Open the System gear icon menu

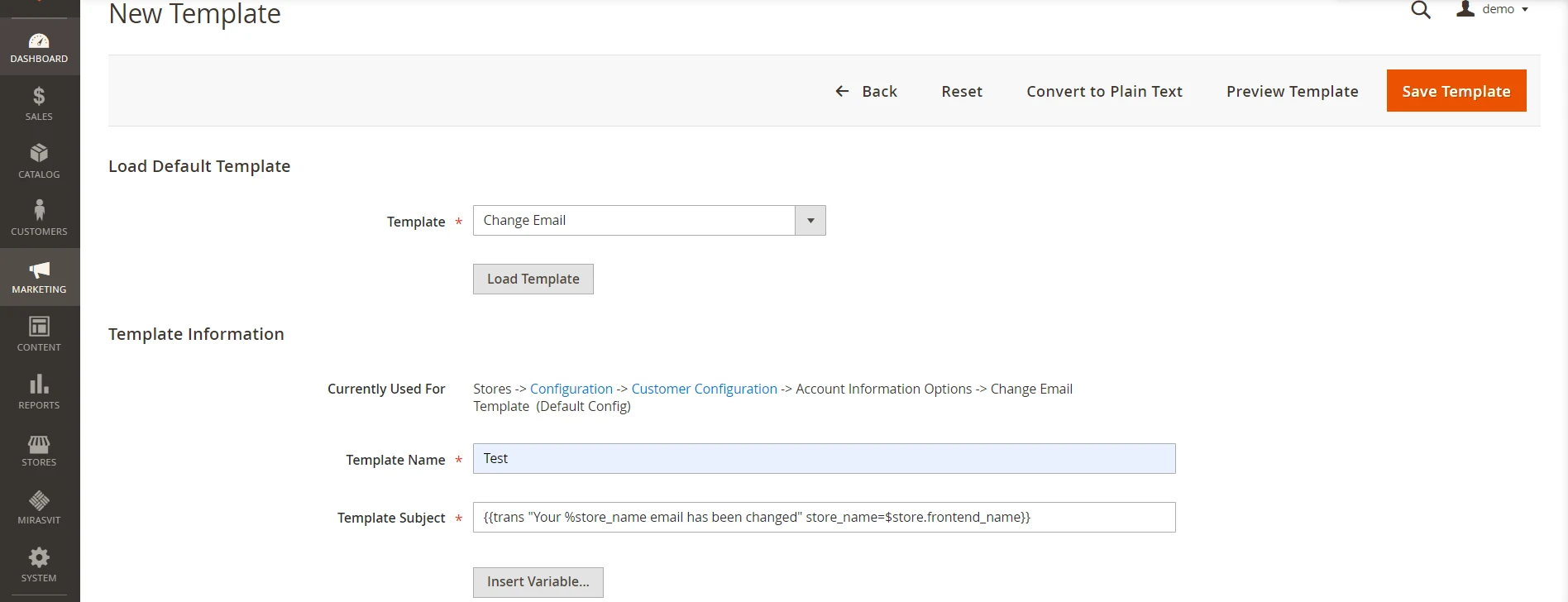[39, 557]
